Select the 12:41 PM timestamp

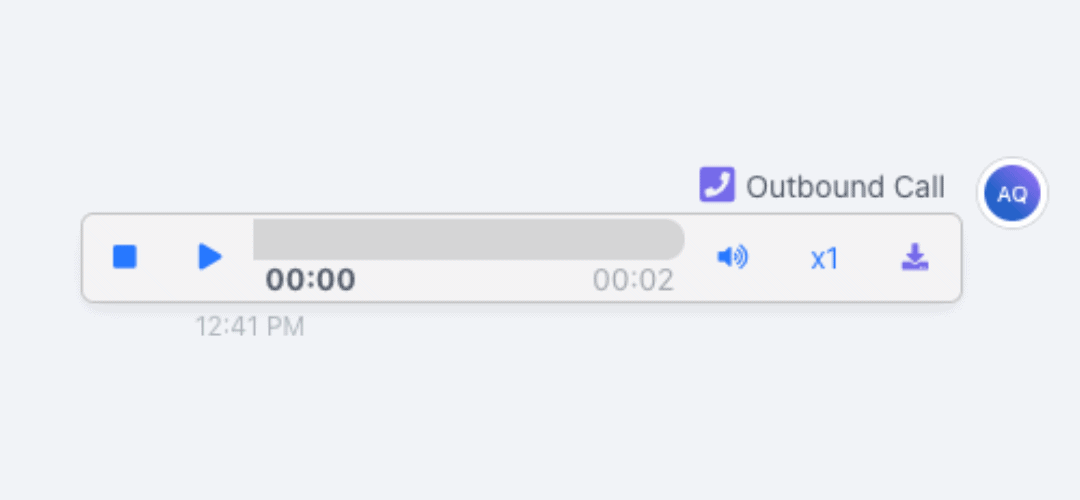(249, 326)
